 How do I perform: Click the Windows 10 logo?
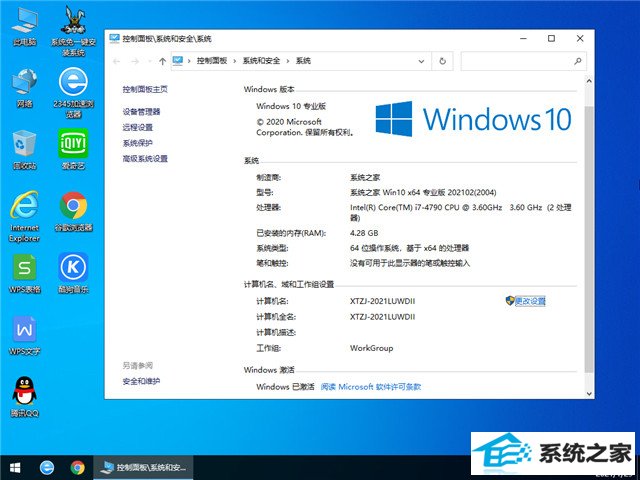(x=473, y=119)
